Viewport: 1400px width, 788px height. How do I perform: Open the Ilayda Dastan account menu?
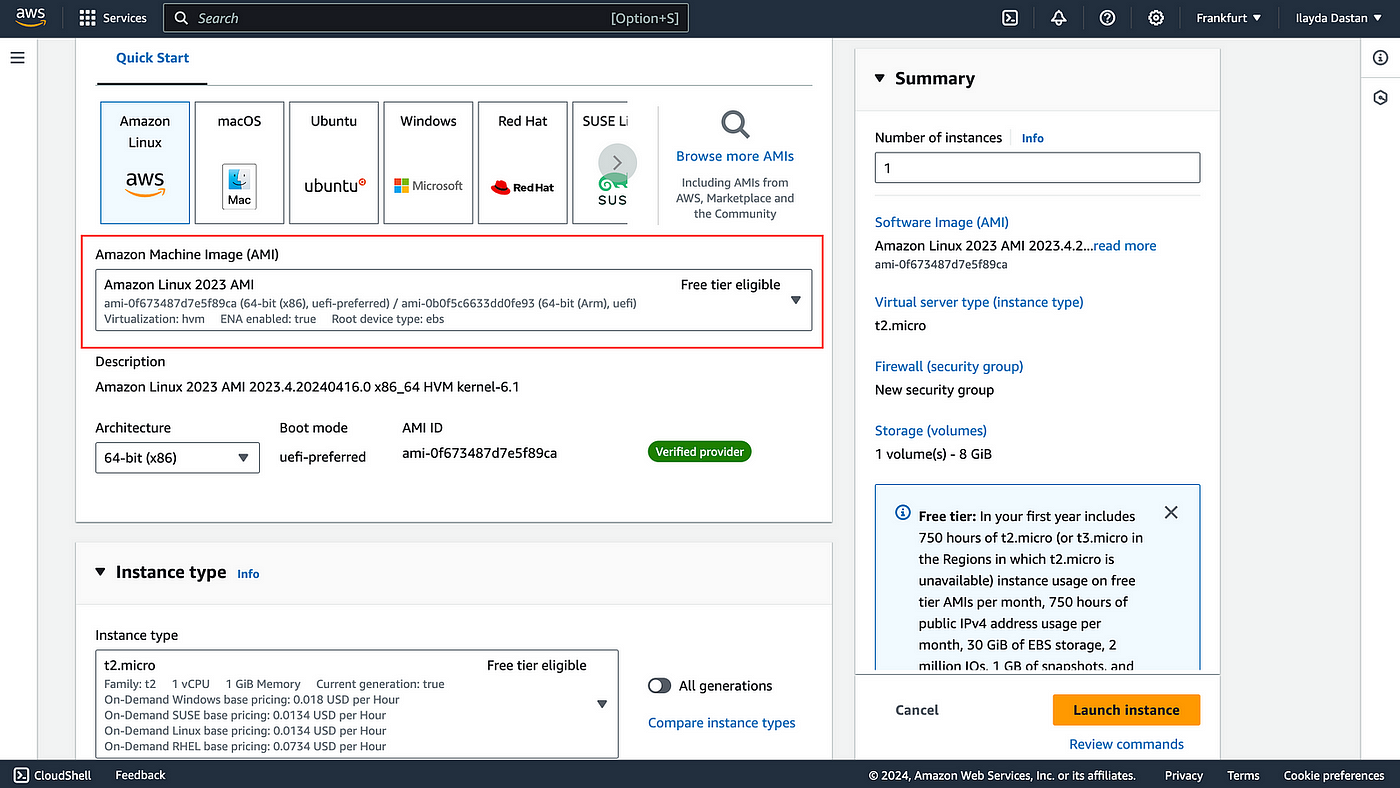point(1338,18)
